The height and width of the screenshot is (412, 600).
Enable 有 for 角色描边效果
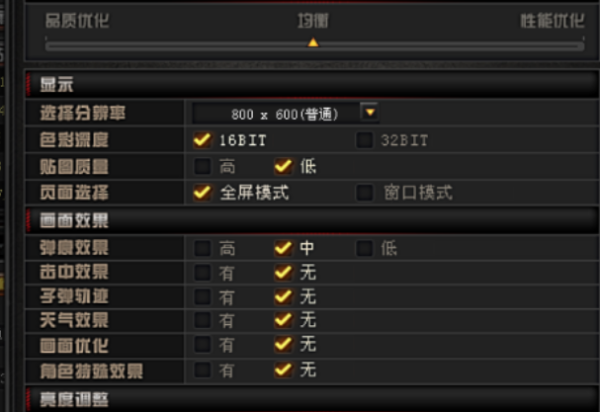pyautogui.click(x=202, y=370)
